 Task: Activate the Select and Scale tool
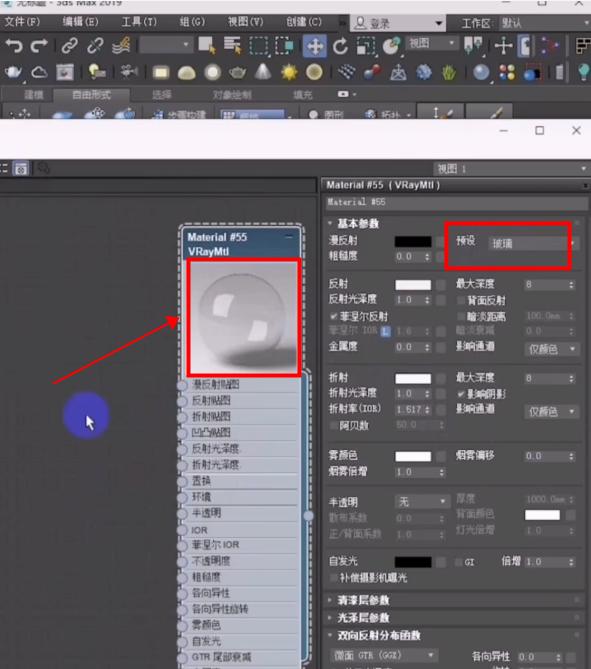[366, 46]
